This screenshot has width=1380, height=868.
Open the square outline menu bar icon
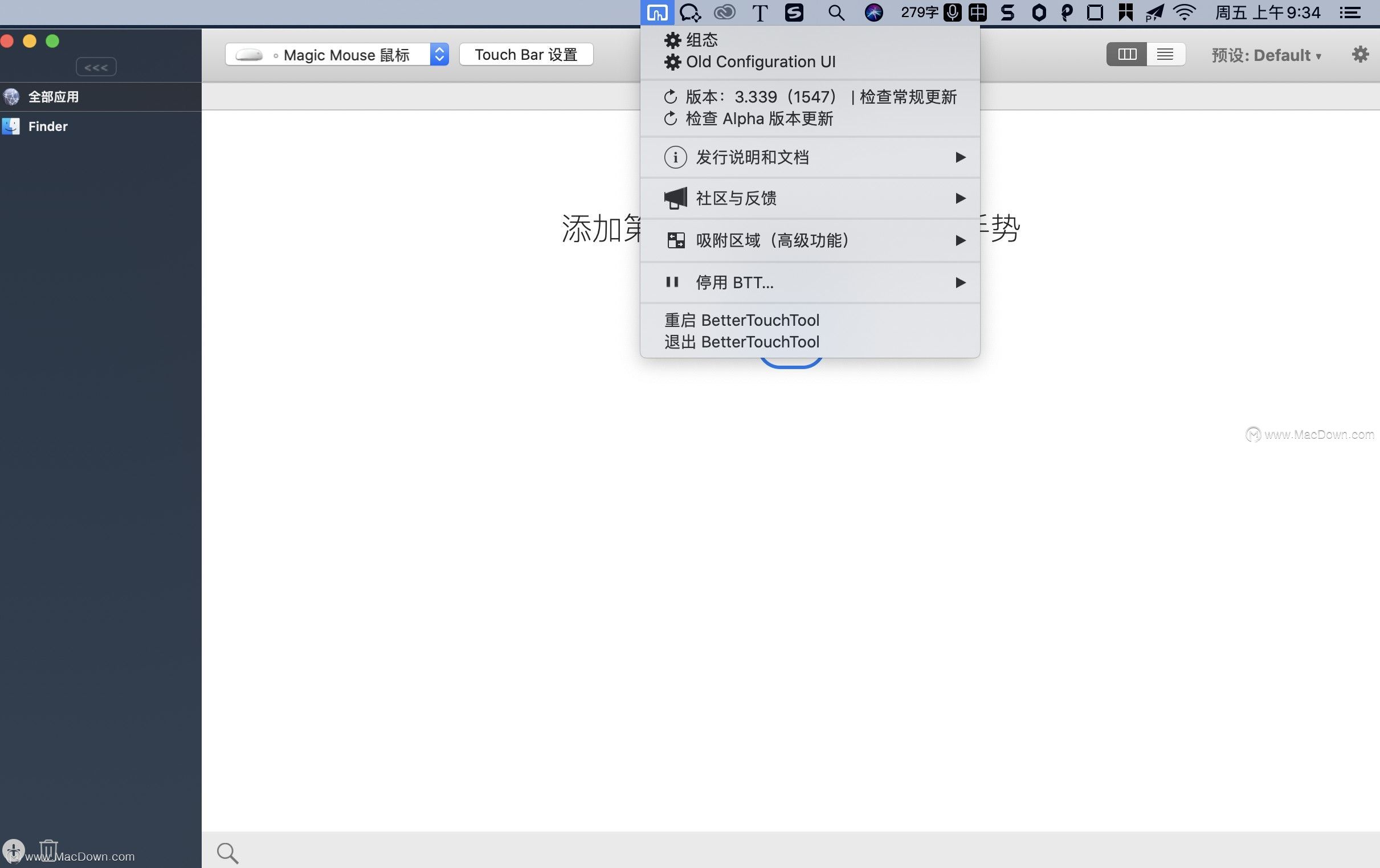coord(1095,13)
